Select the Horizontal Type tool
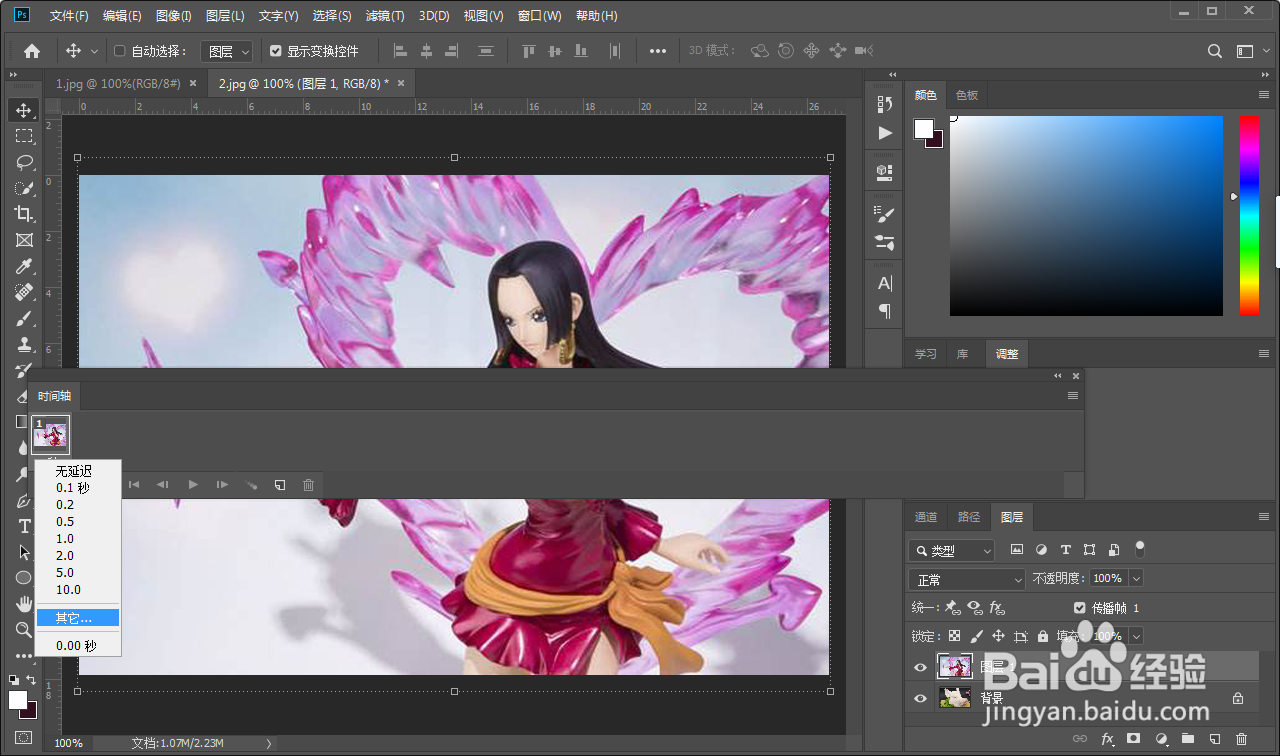Viewport: 1280px width, 756px height. coord(24,526)
